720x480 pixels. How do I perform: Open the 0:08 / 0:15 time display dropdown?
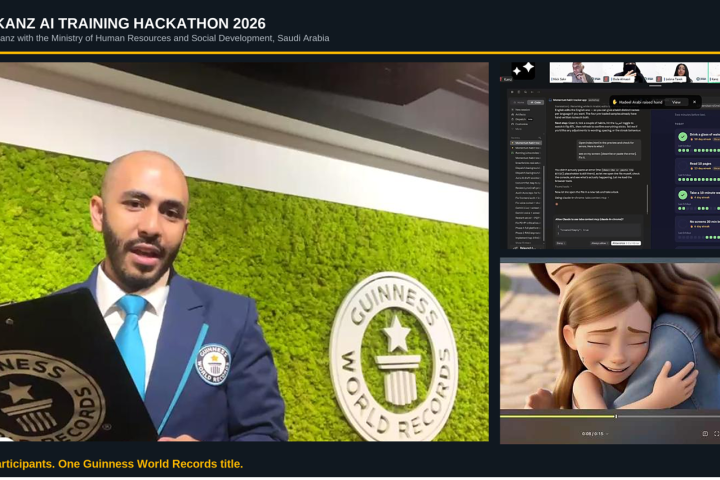(x=595, y=434)
